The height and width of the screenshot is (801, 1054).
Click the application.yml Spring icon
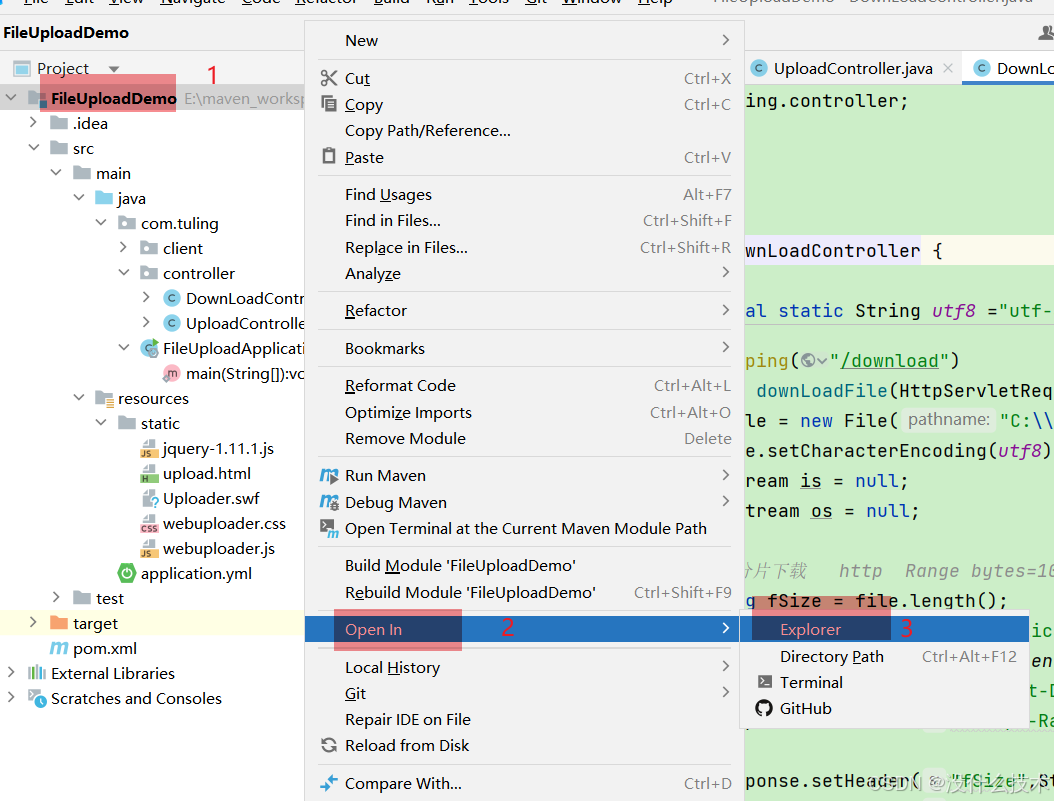tap(126, 573)
